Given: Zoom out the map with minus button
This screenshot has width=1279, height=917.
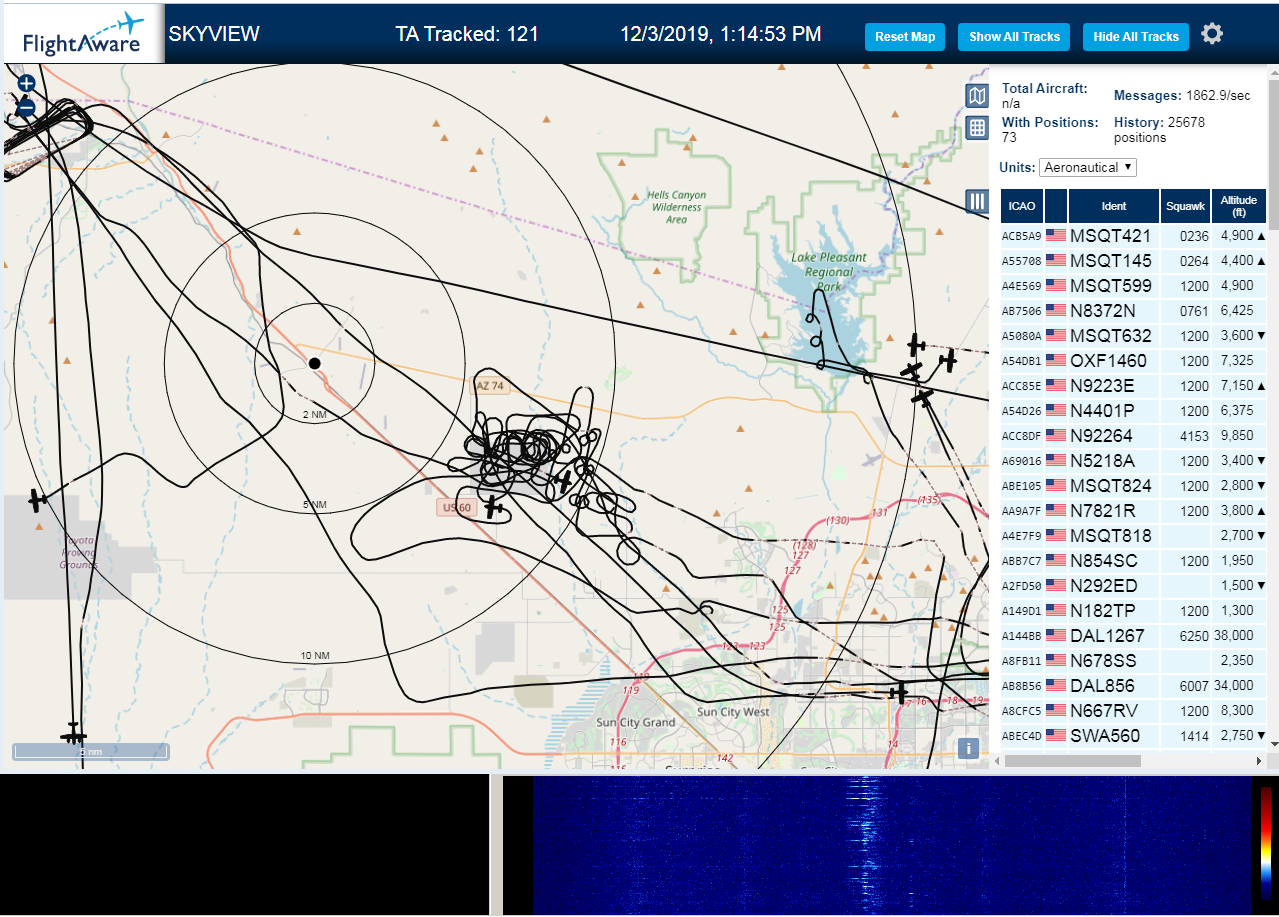Looking at the screenshot, I should [x=27, y=107].
